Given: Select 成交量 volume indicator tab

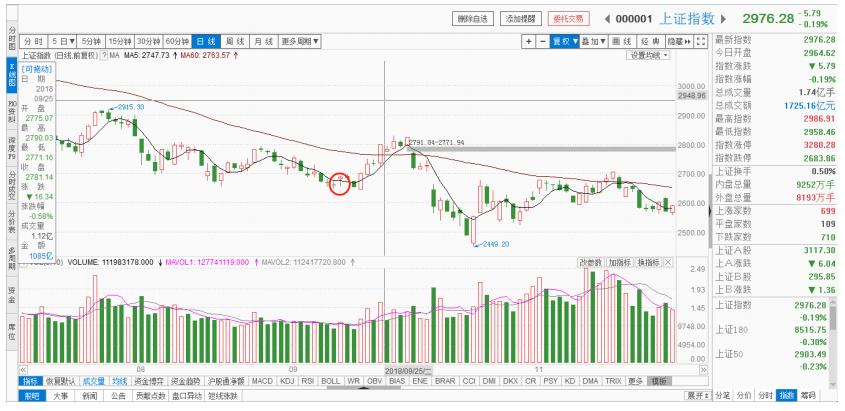Looking at the screenshot, I should (94, 381).
